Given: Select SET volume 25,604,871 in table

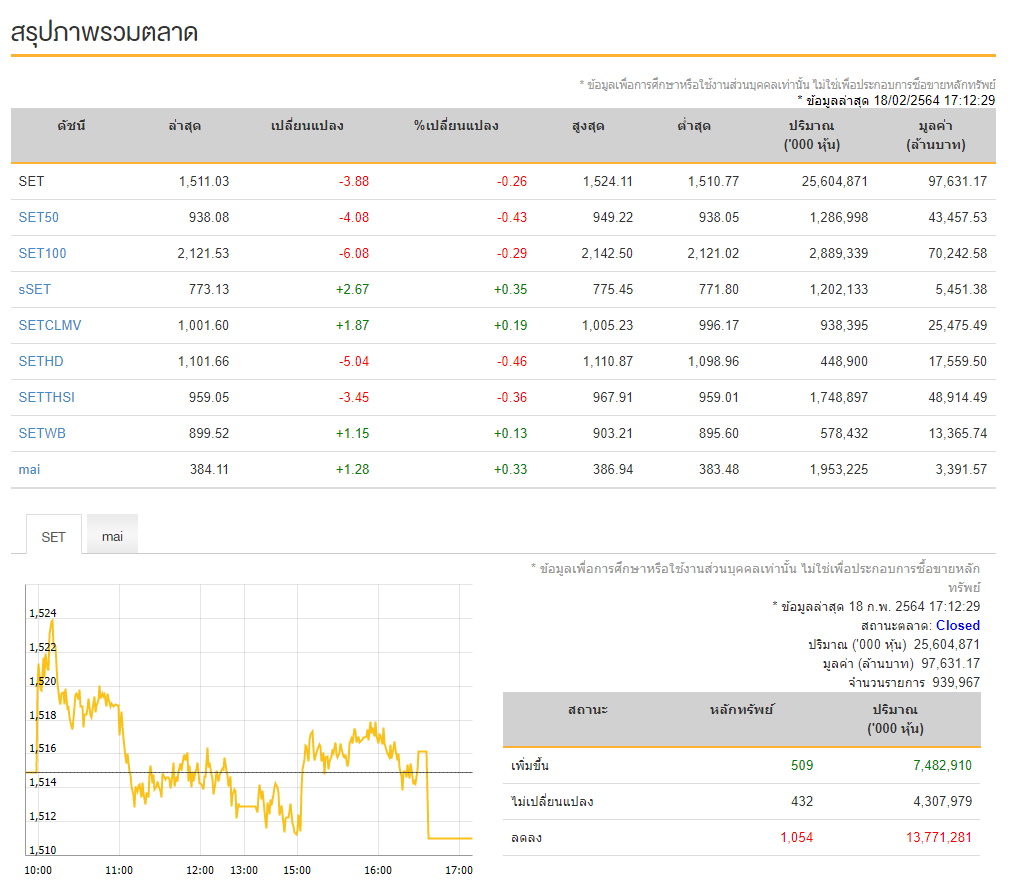Looking at the screenshot, I should [x=835, y=181].
